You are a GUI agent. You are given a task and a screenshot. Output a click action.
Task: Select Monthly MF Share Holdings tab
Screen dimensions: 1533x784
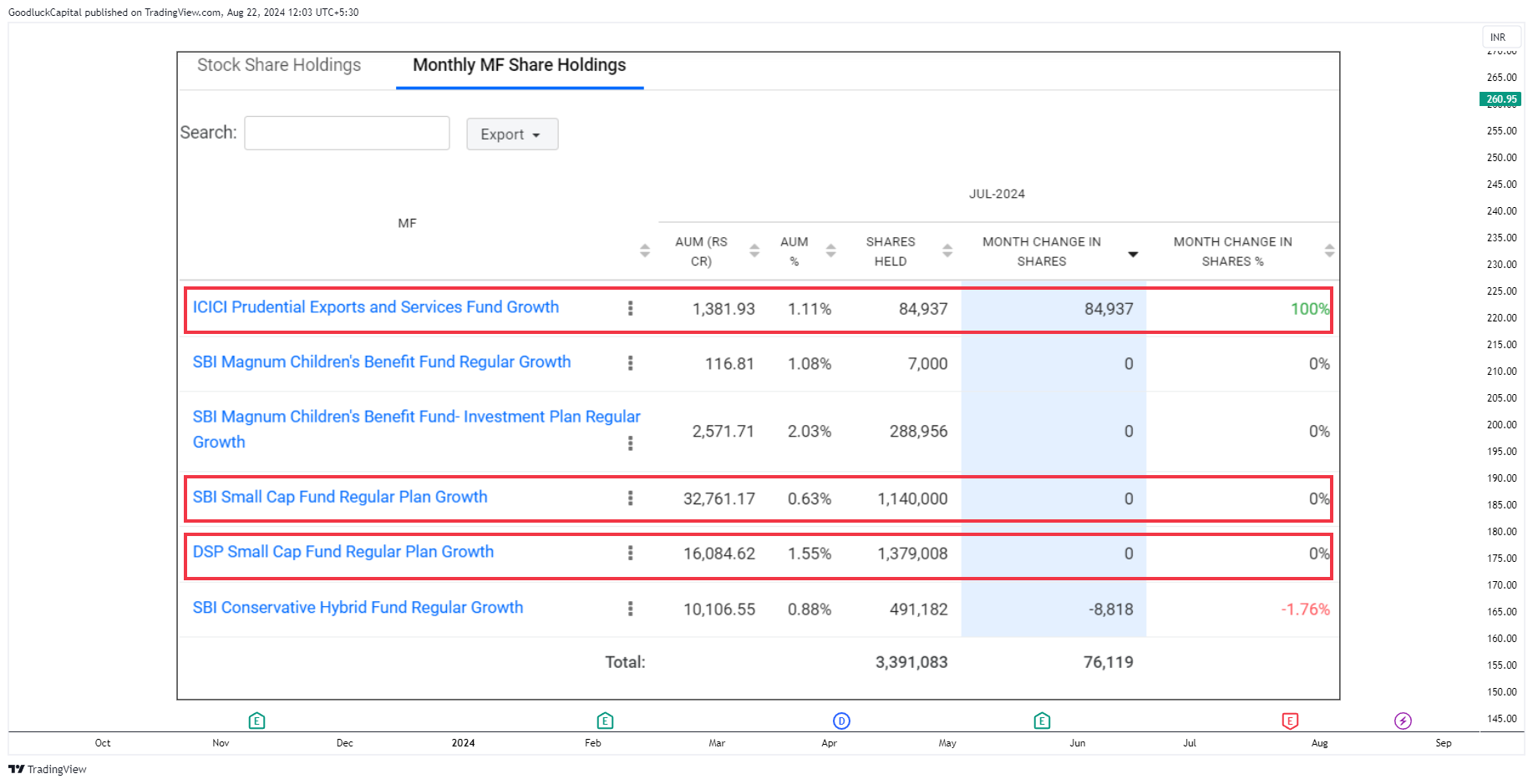pos(519,65)
